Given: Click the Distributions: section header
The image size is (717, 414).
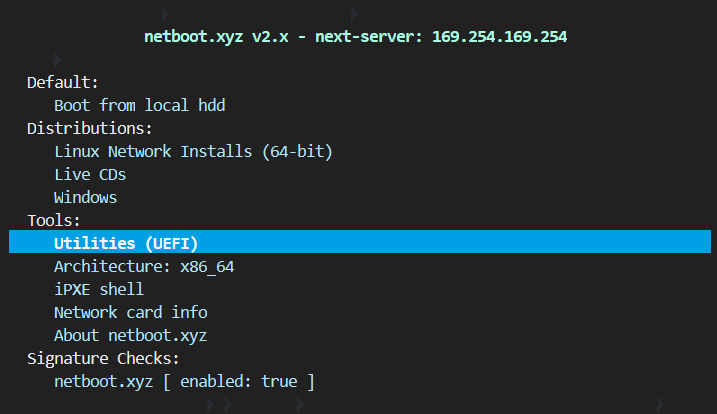Looking at the screenshot, I should pyautogui.click(x=90, y=128).
